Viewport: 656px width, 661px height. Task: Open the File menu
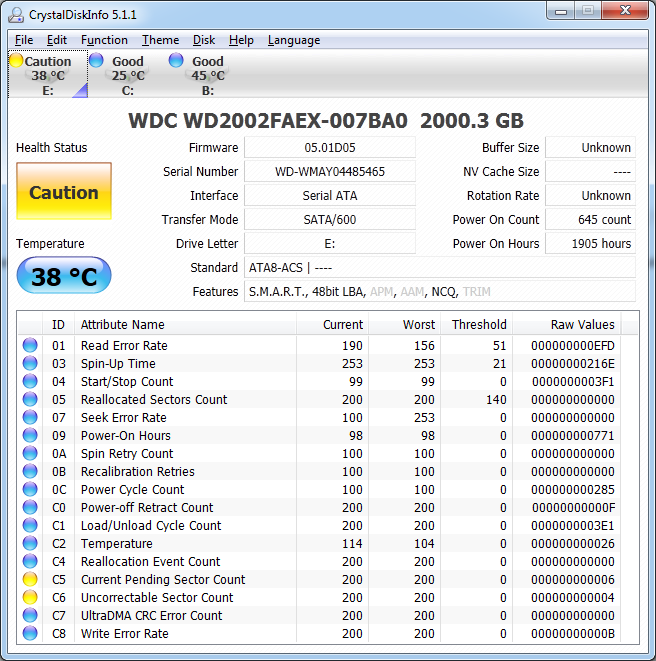pyautogui.click(x=24, y=40)
